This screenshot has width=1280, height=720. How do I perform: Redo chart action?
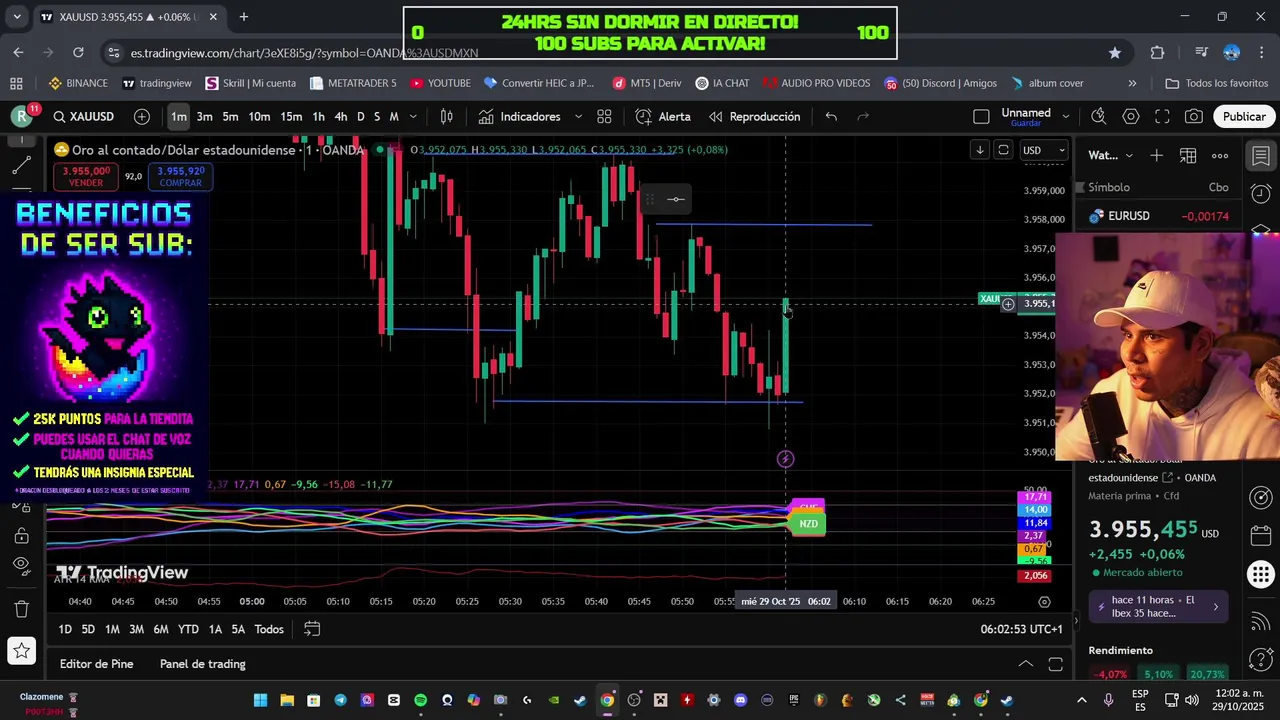(x=863, y=117)
